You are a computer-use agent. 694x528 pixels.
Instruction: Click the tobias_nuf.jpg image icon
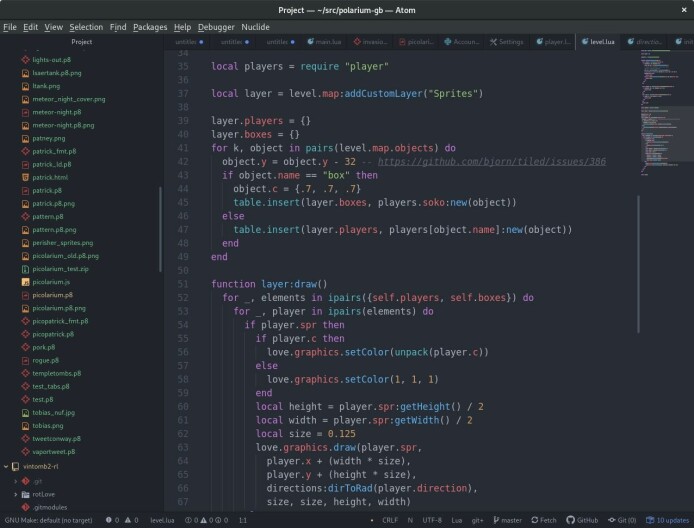pos(26,412)
